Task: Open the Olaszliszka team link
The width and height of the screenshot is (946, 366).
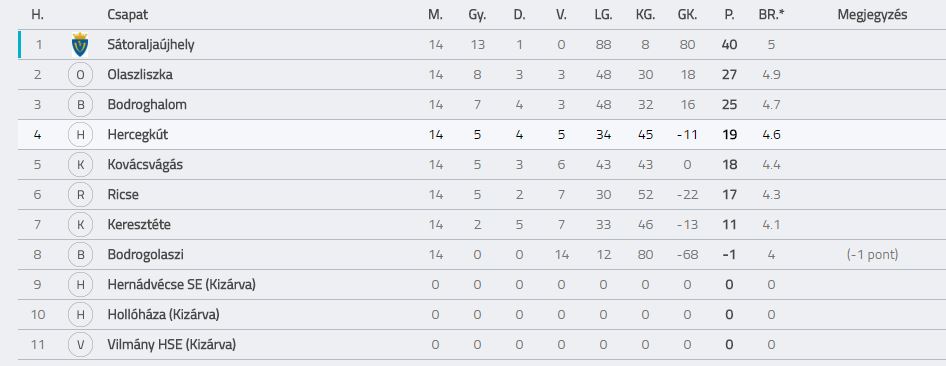Action: [140, 75]
